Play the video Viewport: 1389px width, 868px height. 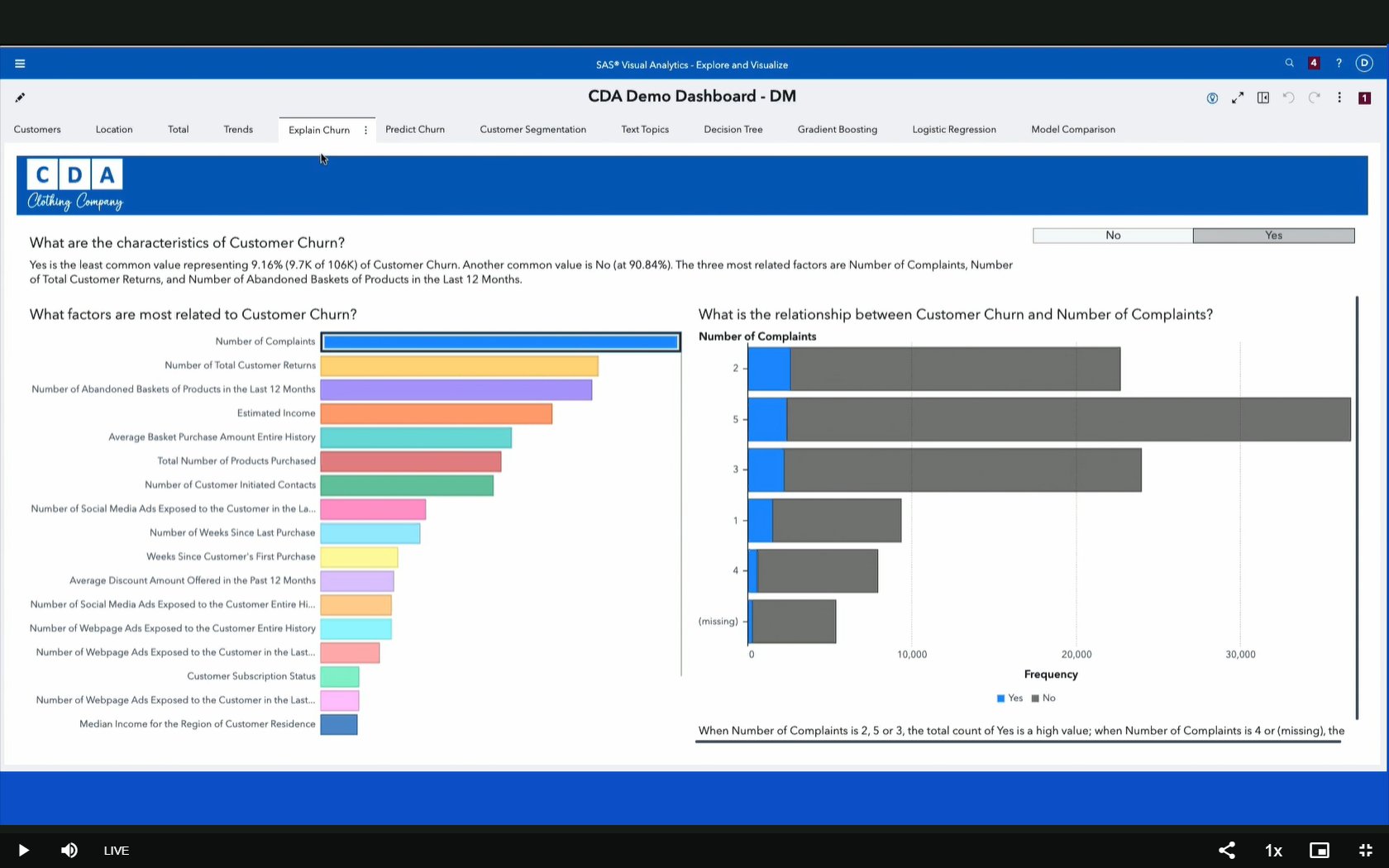[x=23, y=850]
